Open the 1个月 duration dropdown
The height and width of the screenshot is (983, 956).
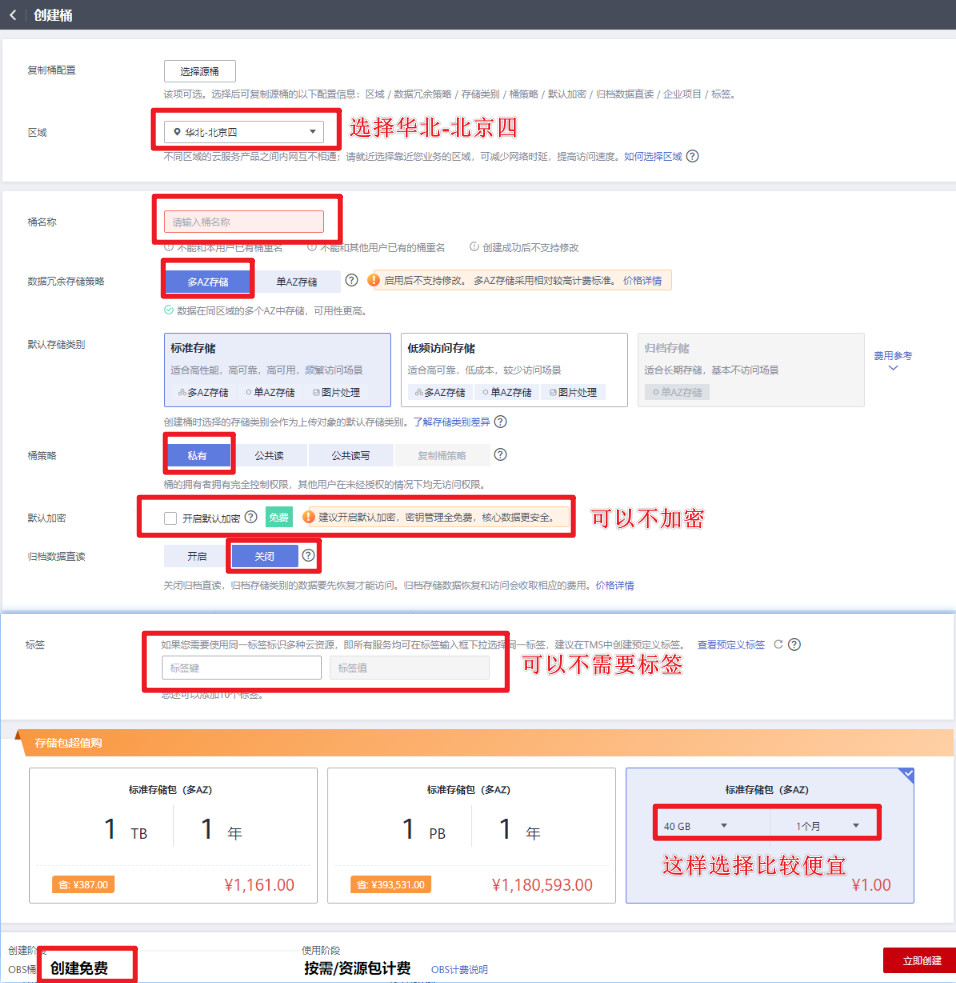point(826,826)
